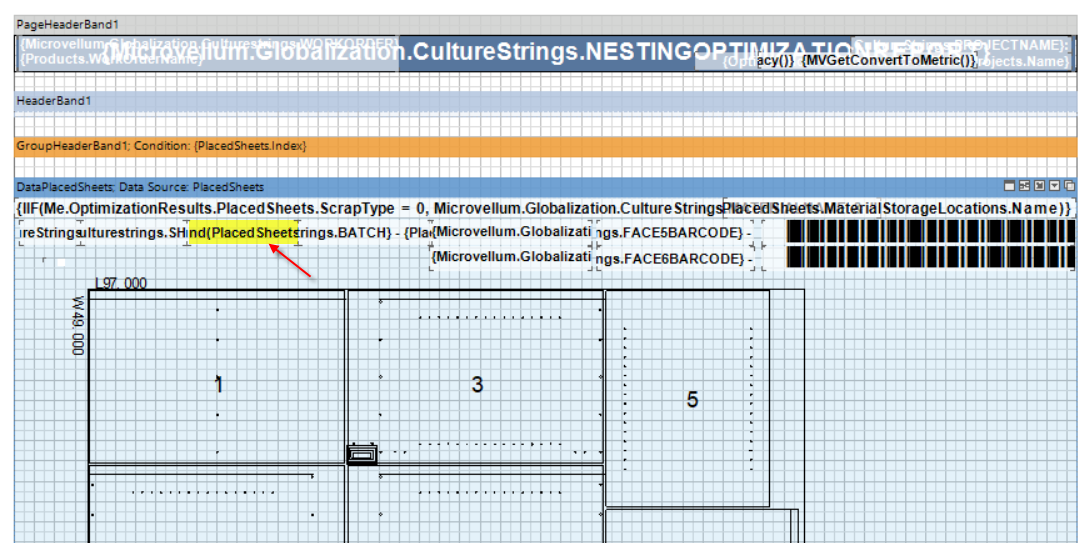1092x543 pixels.
Task: Select the MaterialStorageLocations.Name text component
Action: (896, 207)
